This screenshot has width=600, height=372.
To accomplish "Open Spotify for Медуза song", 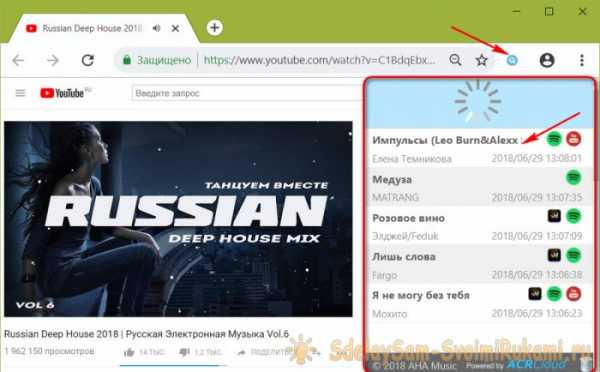I will 573,178.
